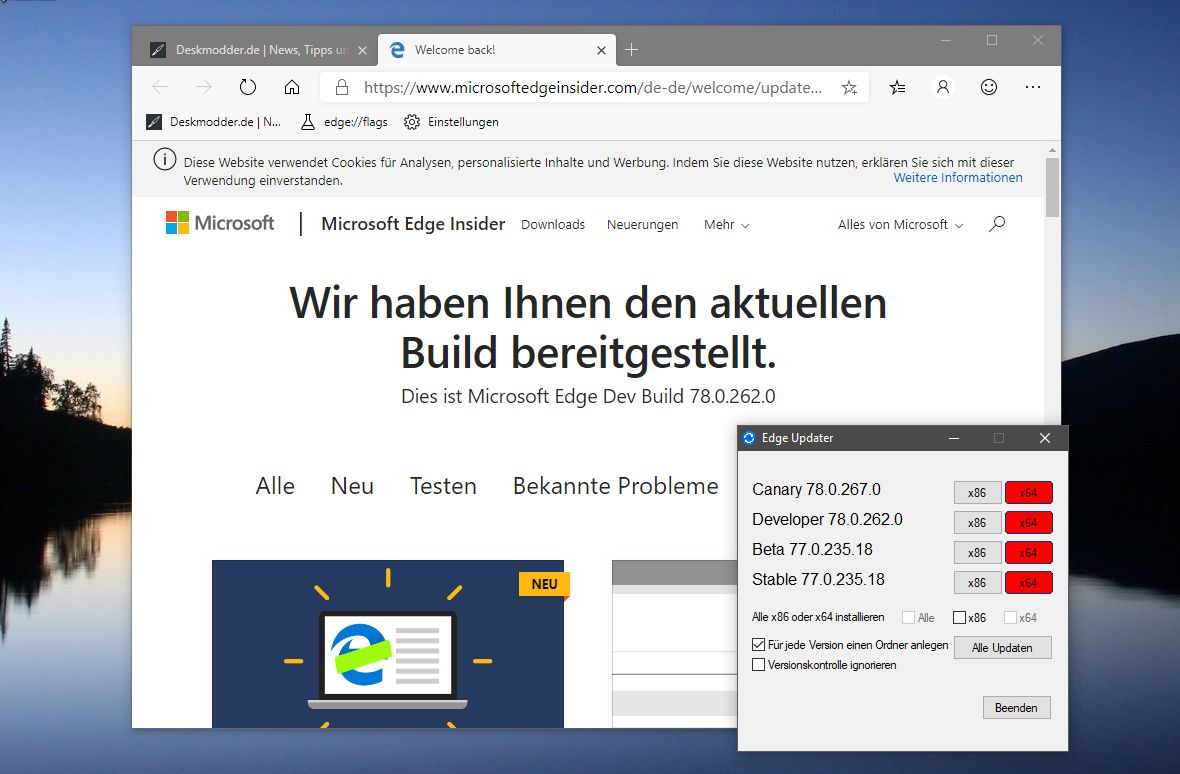Viewport: 1180px width, 774px height.
Task: Click the Beenden button
Action: coord(1016,708)
